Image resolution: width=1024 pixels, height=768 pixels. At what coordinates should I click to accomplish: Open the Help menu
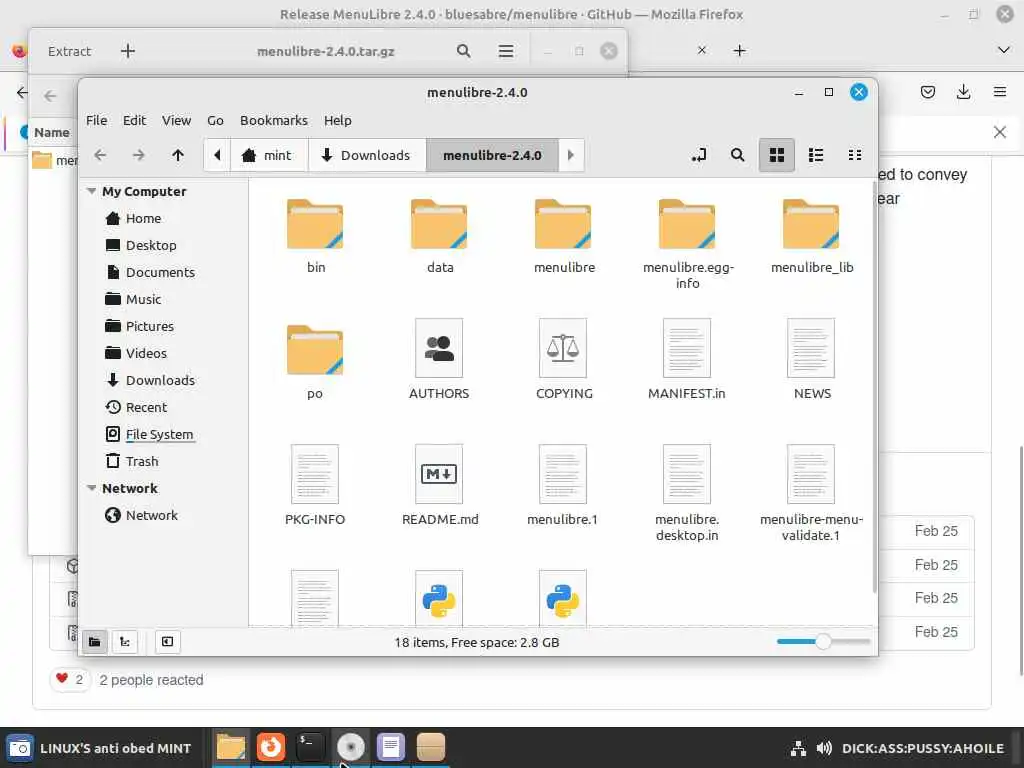(x=338, y=120)
